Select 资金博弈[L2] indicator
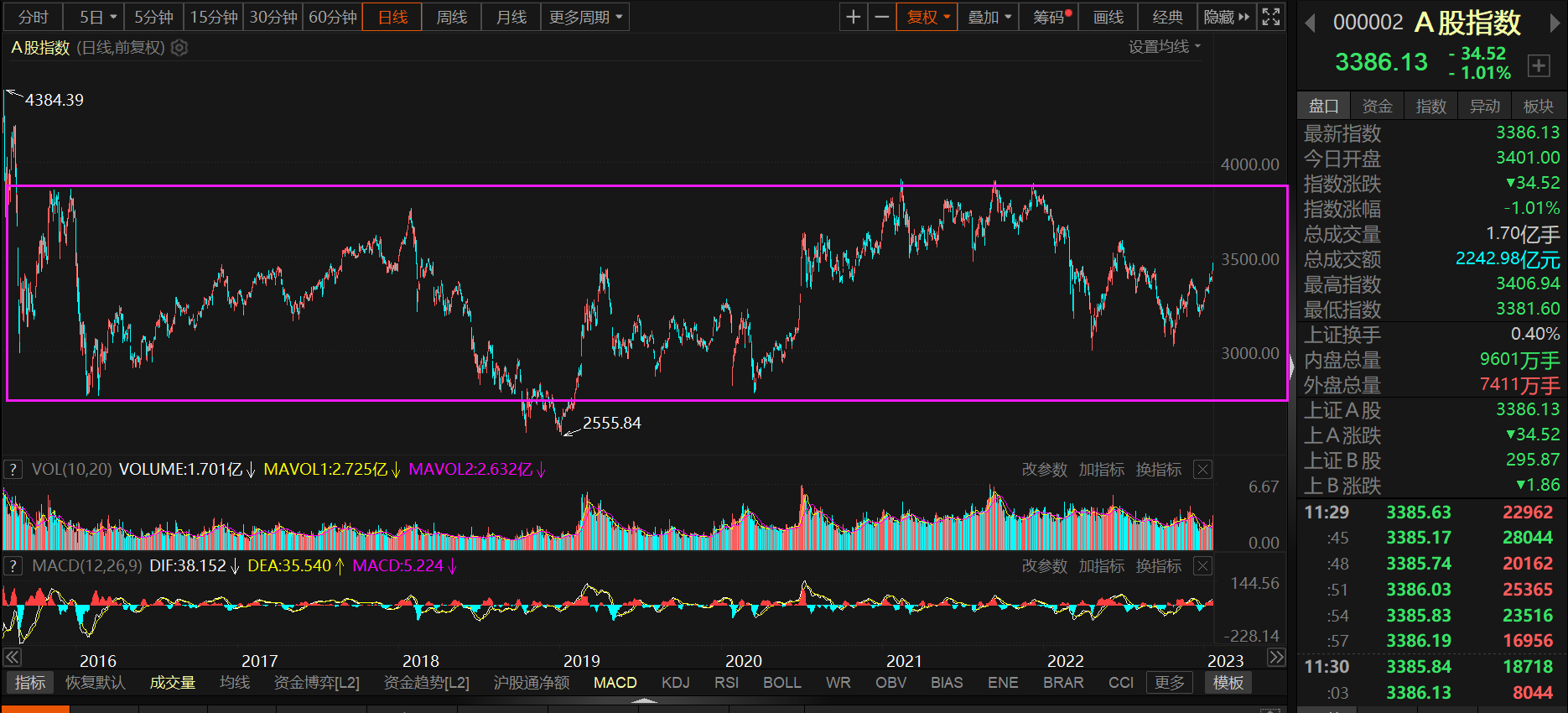Image resolution: width=1568 pixels, height=713 pixels. click(317, 683)
